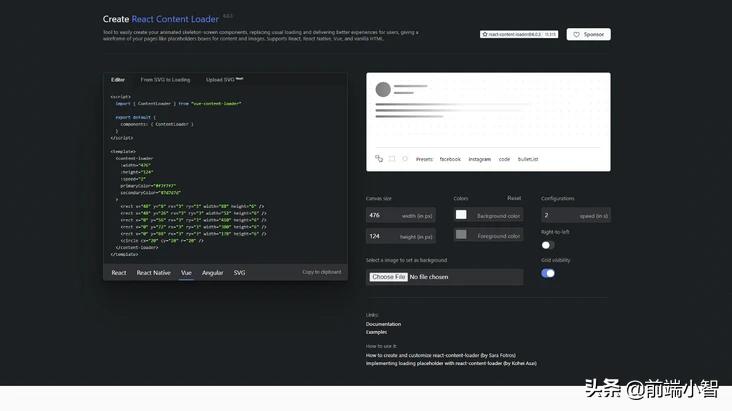
Task: Open the Upload SVG tab
Action: tap(224, 80)
